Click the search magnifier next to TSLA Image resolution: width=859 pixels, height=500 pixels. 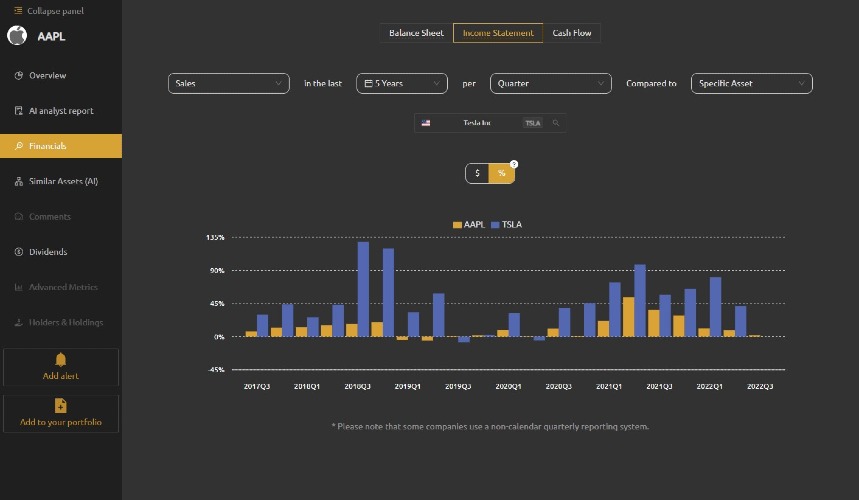556,123
